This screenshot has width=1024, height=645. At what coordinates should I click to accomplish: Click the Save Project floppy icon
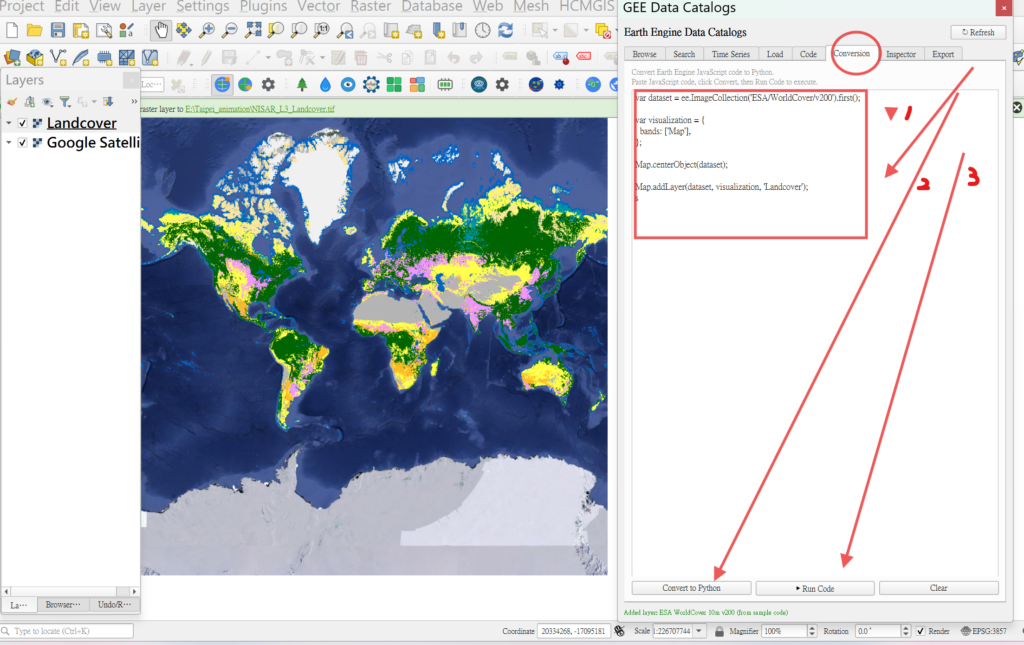coord(57,31)
